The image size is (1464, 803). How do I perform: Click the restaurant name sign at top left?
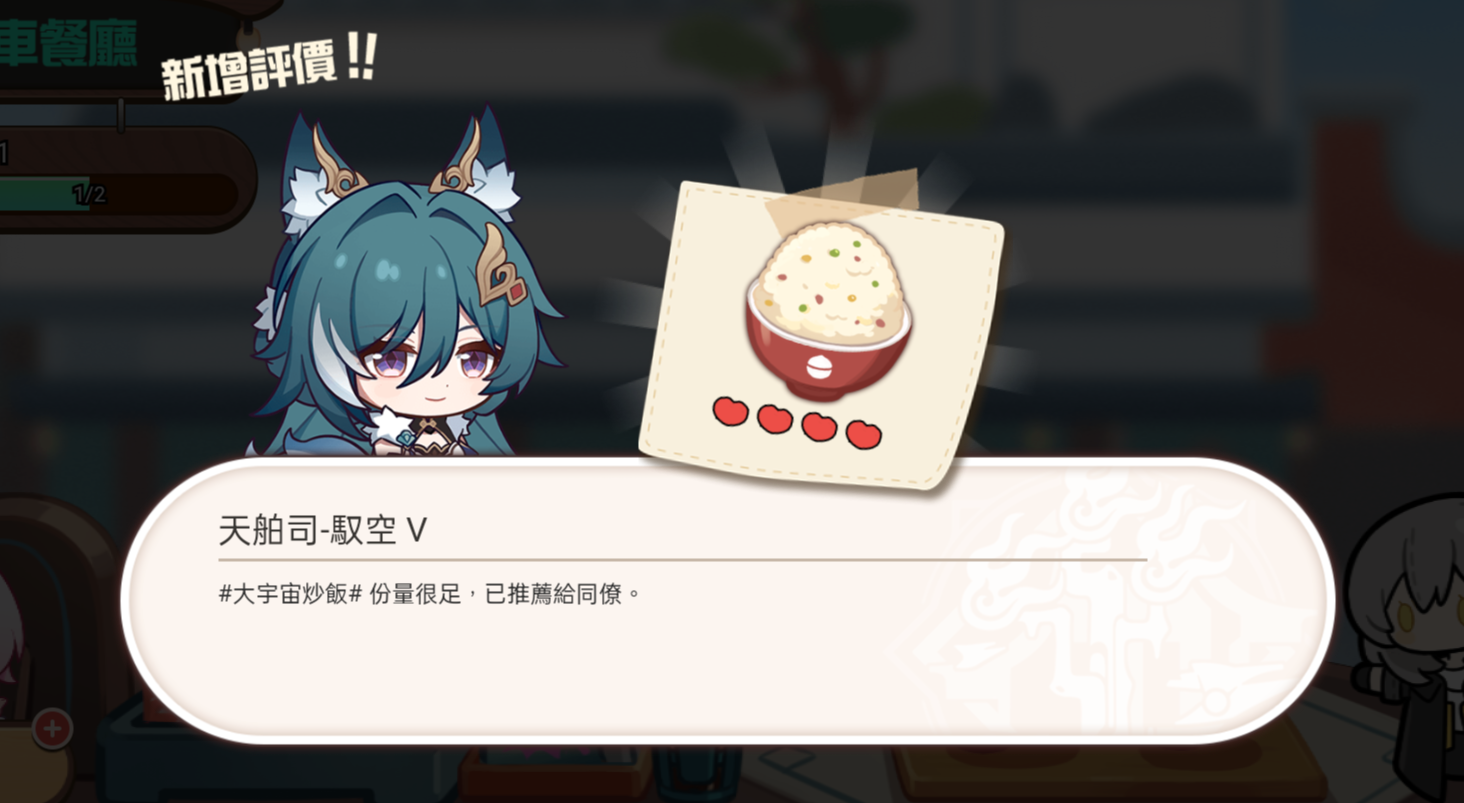[x=70, y=44]
